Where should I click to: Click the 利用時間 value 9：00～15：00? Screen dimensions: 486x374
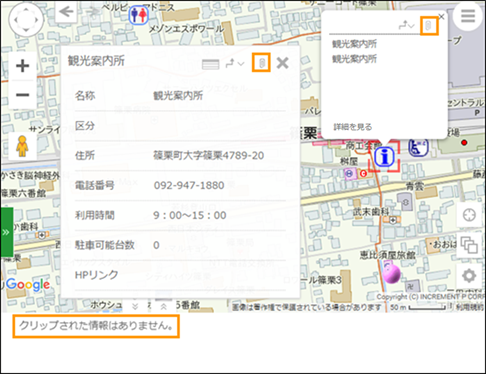[x=190, y=215]
